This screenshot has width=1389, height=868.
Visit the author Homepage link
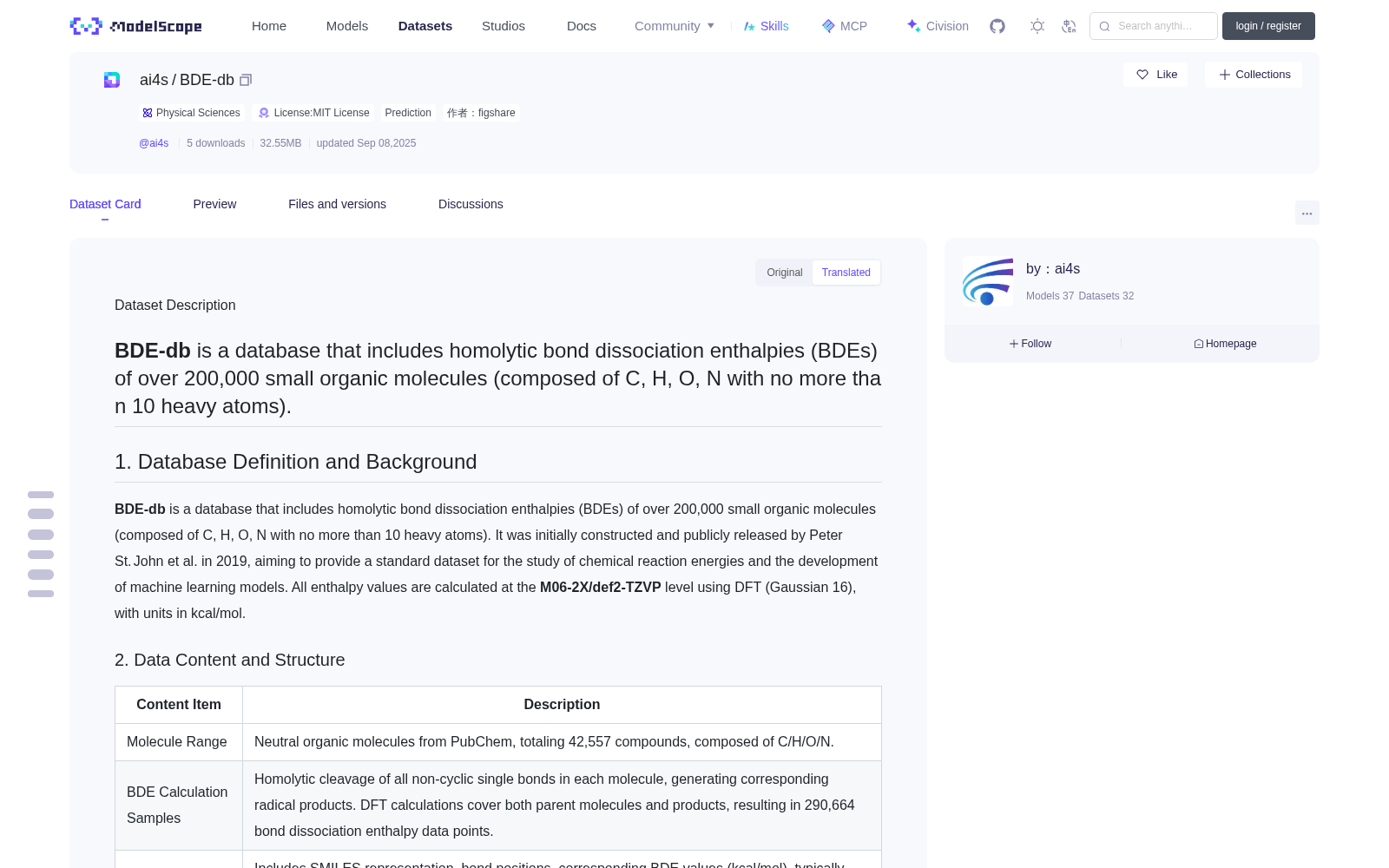tap(1225, 344)
